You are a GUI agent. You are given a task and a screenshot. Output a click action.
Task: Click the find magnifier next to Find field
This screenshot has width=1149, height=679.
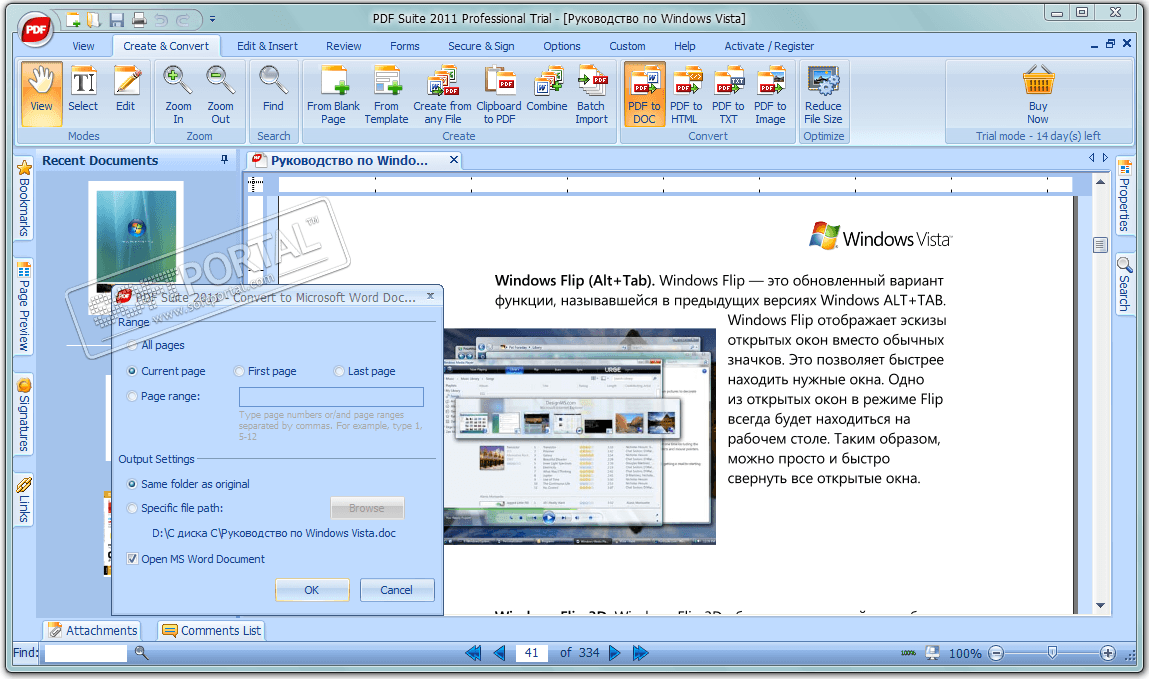141,653
